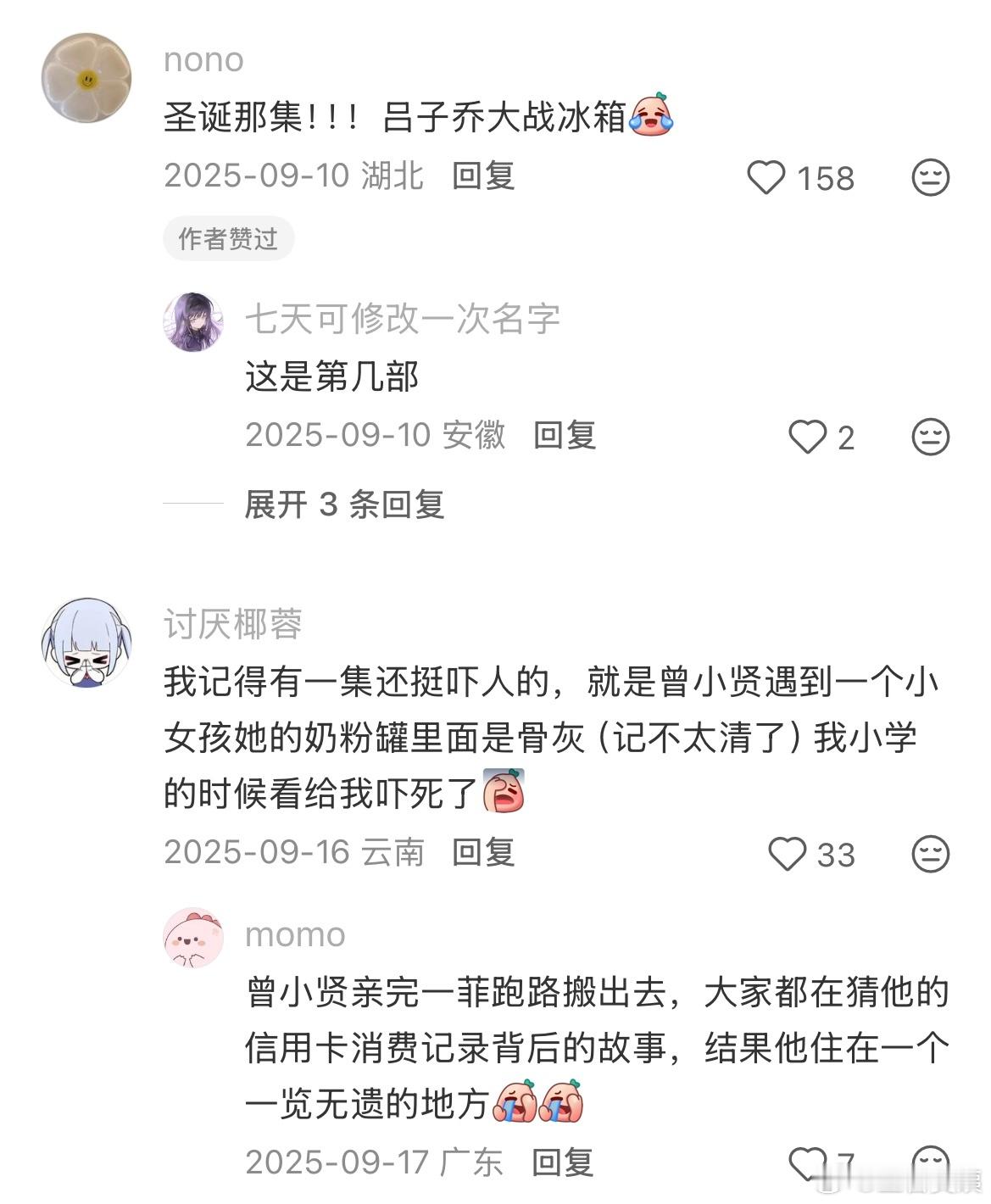Open momo's pink avatar
991x1204 pixels.
tap(193, 937)
